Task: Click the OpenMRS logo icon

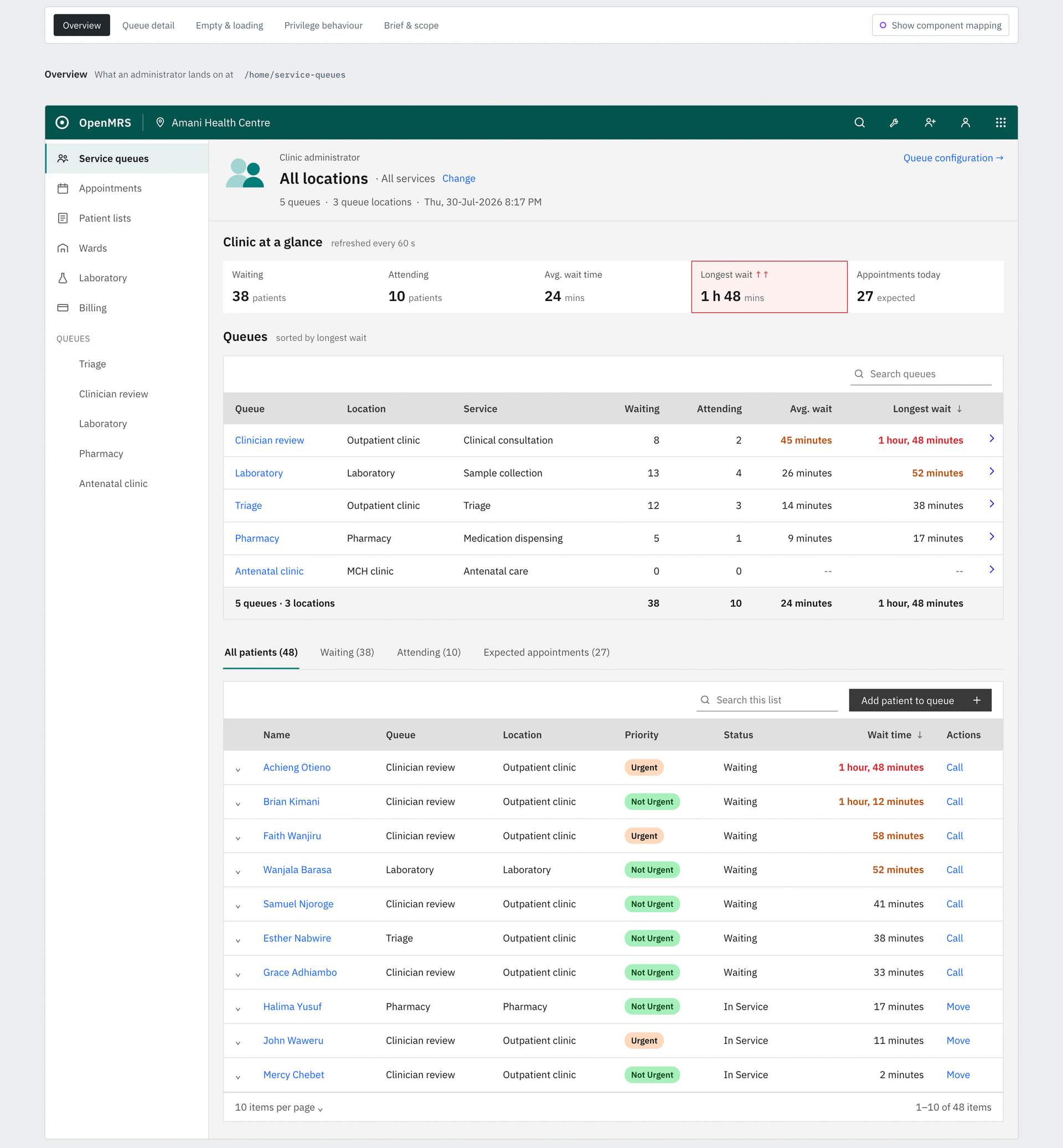Action: coord(62,122)
